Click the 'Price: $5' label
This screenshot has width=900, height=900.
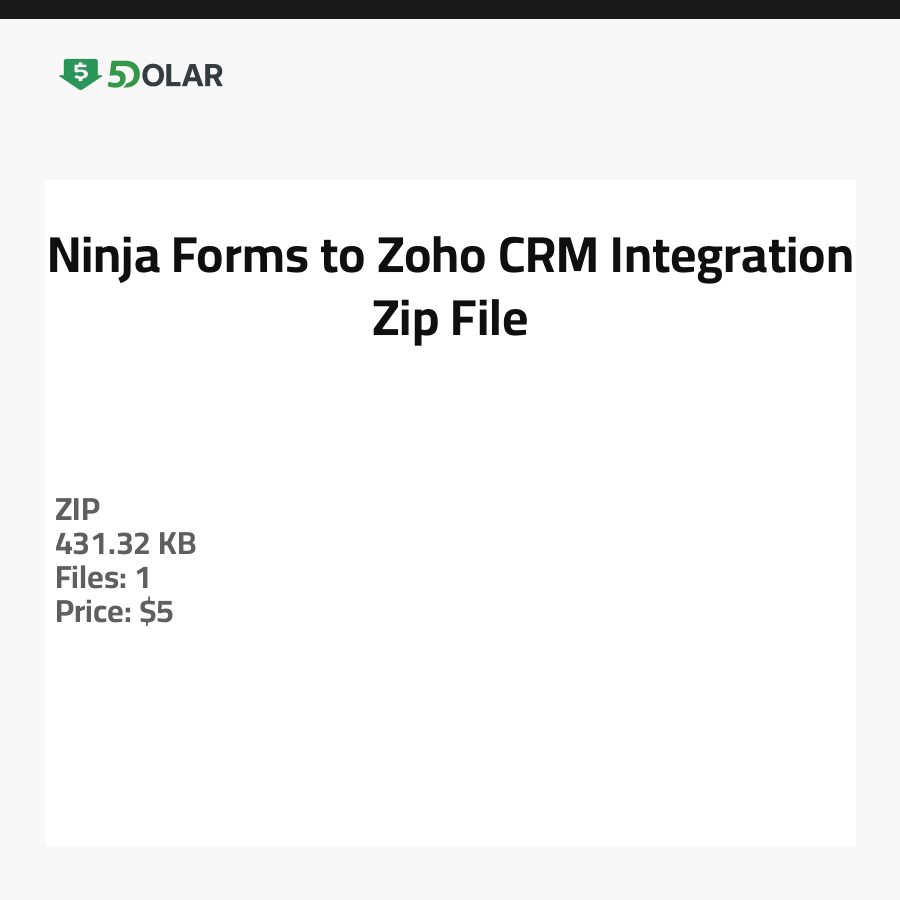pos(114,612)
